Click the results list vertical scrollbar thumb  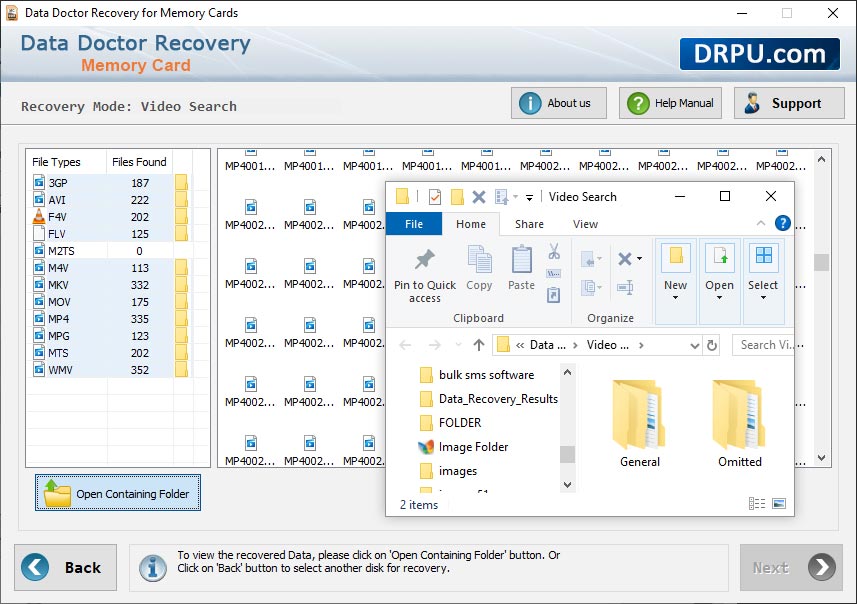click(821, 262)
